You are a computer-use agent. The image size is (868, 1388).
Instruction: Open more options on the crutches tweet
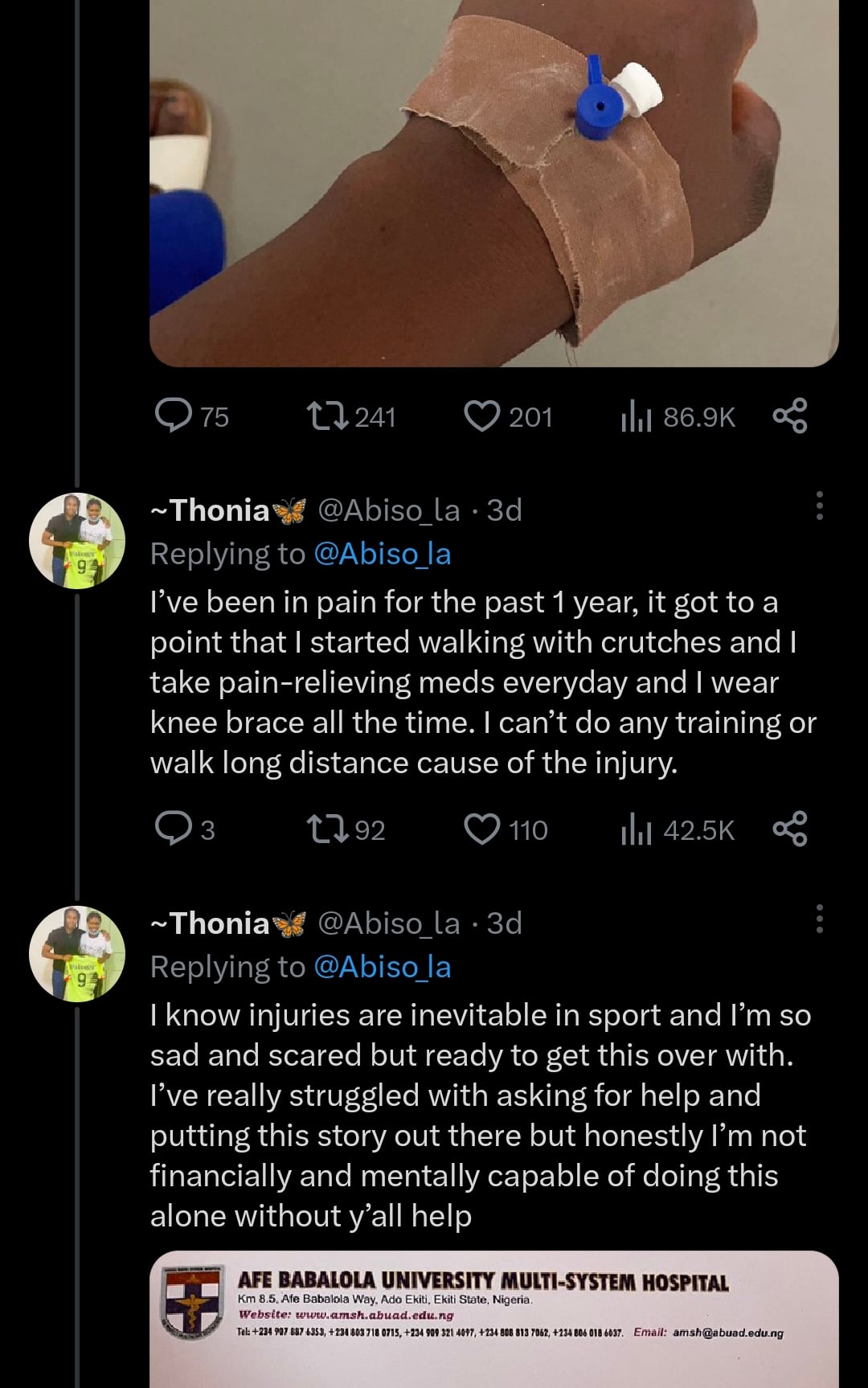click(819, 506)
